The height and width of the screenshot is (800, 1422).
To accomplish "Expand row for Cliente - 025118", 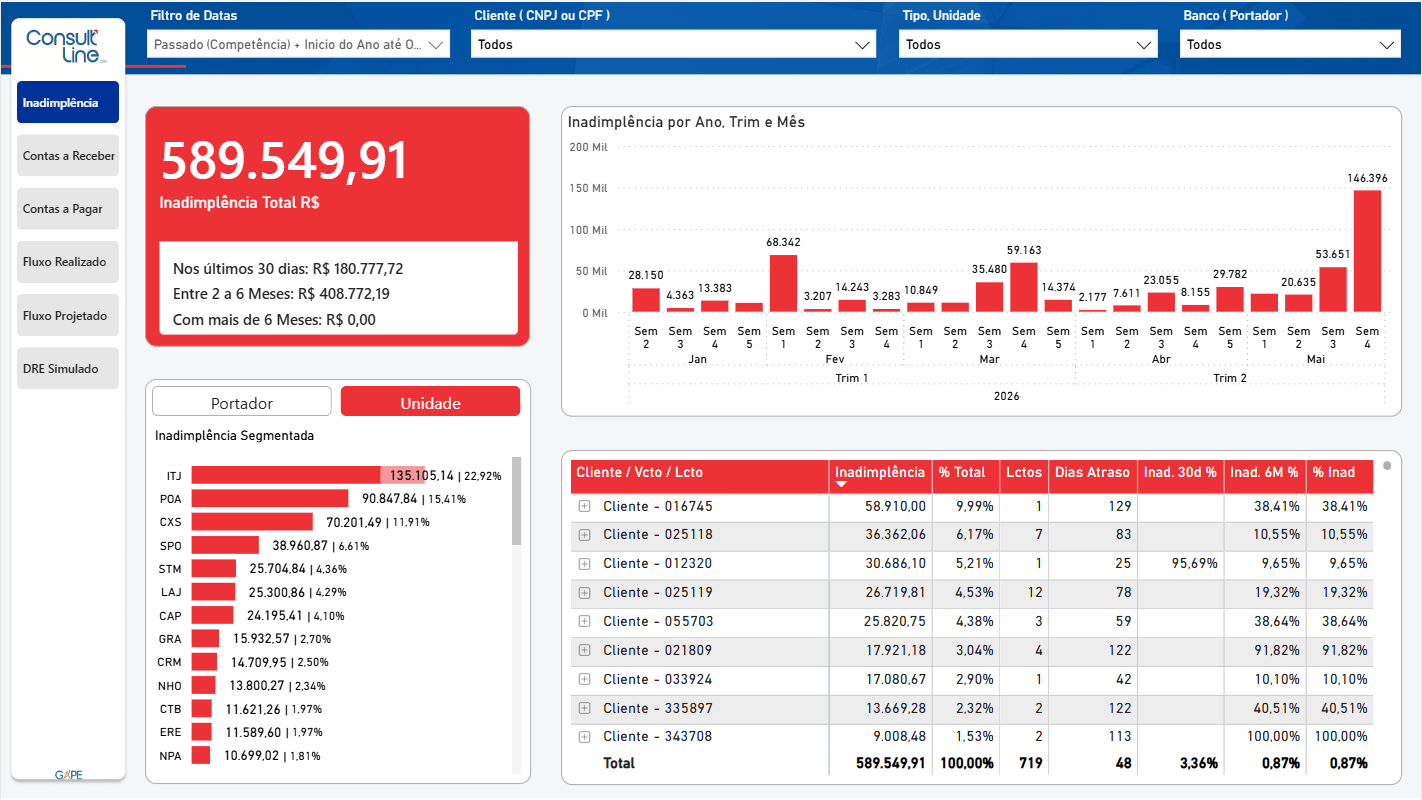I will [x=585, y=535].
